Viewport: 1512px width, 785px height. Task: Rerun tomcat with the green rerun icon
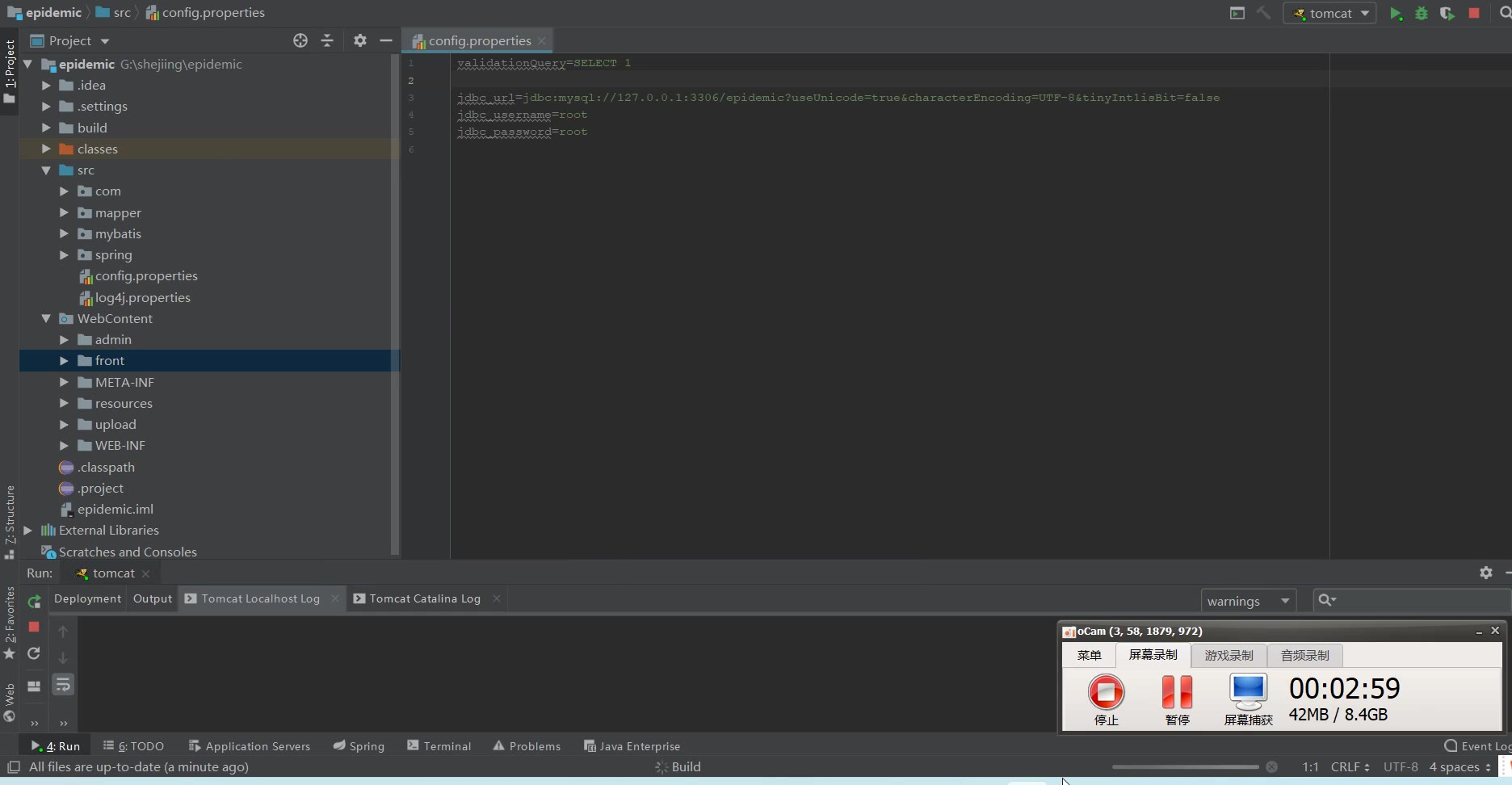point(34,601)
